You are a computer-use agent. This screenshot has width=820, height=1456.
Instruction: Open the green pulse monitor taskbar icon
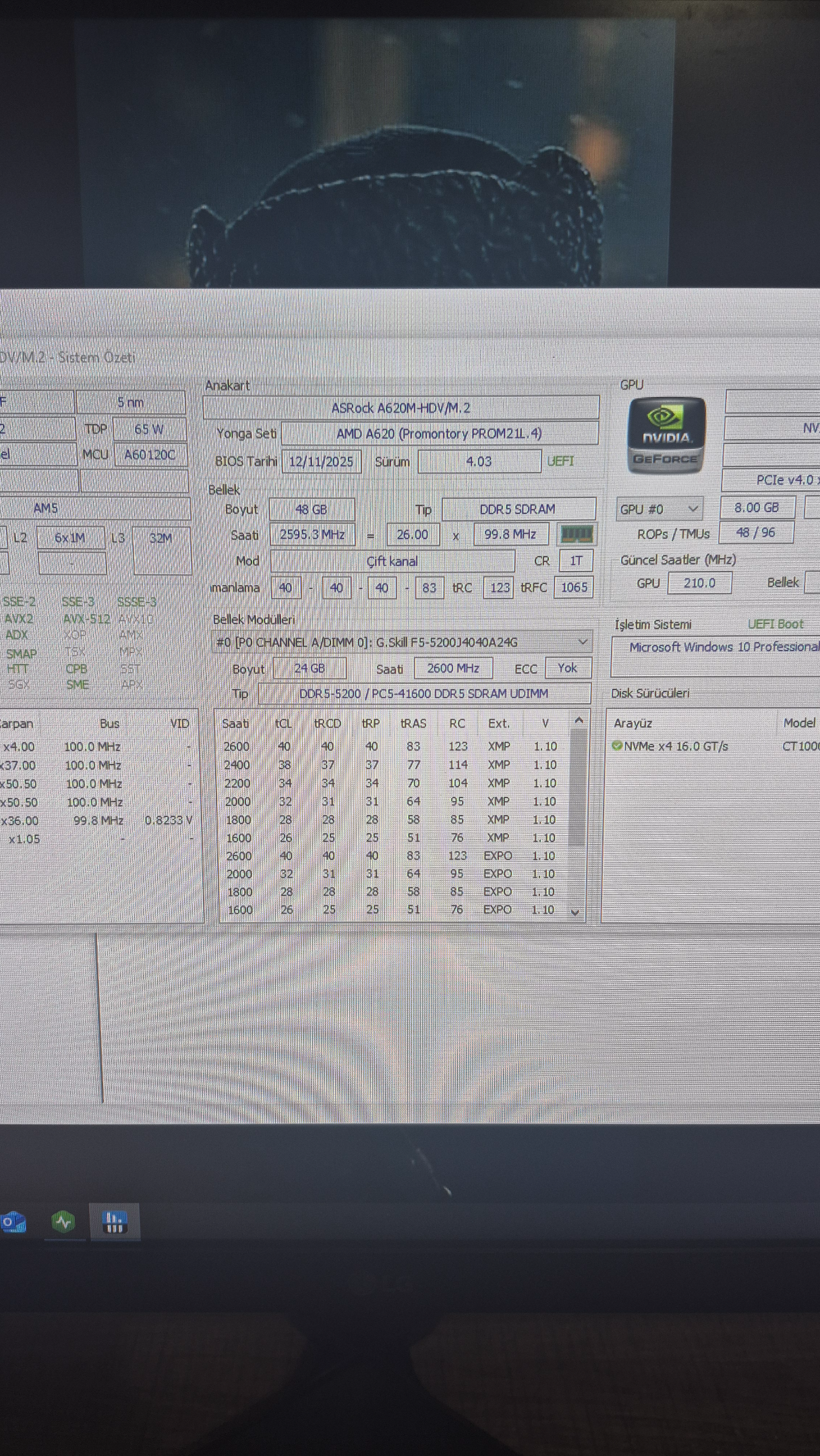coord(63,1221)
